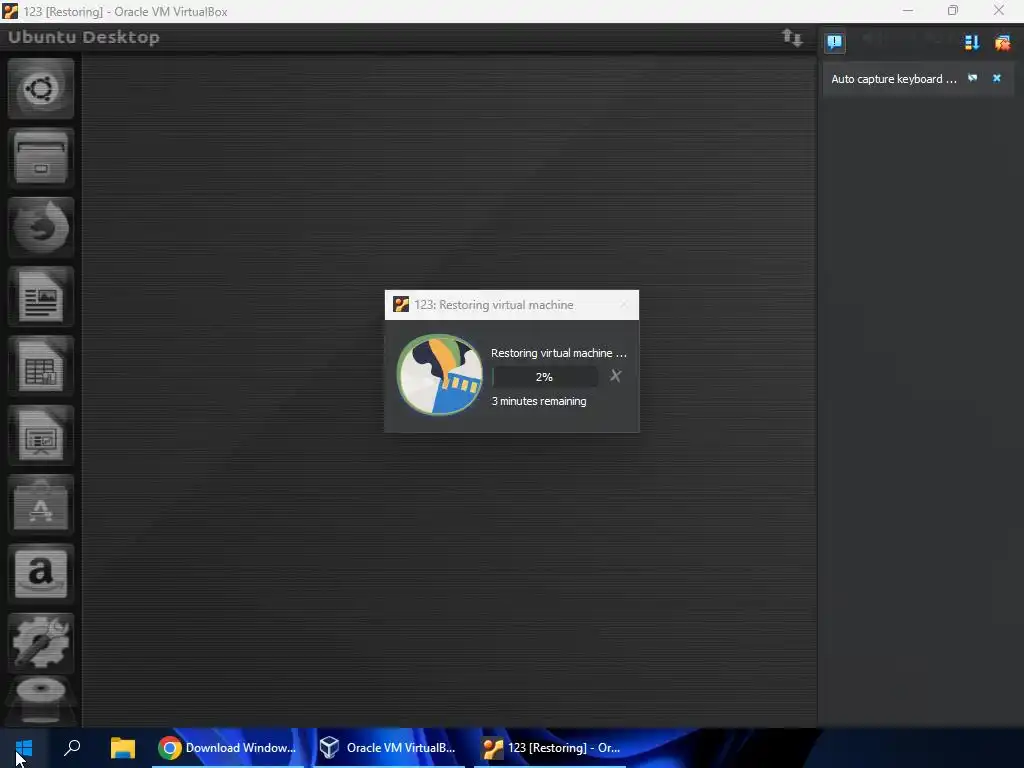Click the VirtualBox icon in window title bar
This screenshot has width=1024, height=768.
[10, 11]
